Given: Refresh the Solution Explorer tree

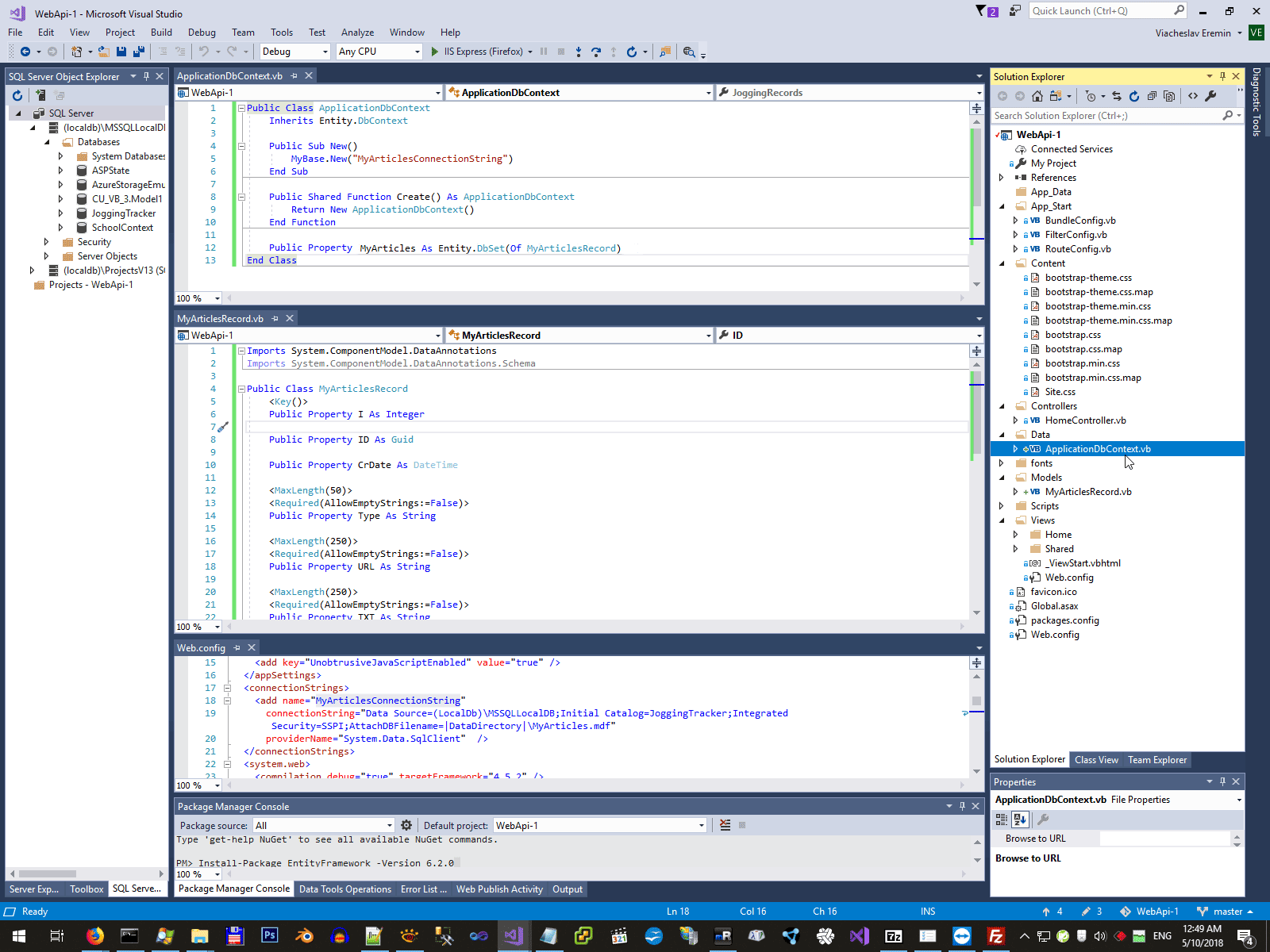Looking at the screenshot, I should click(1134, 96).
